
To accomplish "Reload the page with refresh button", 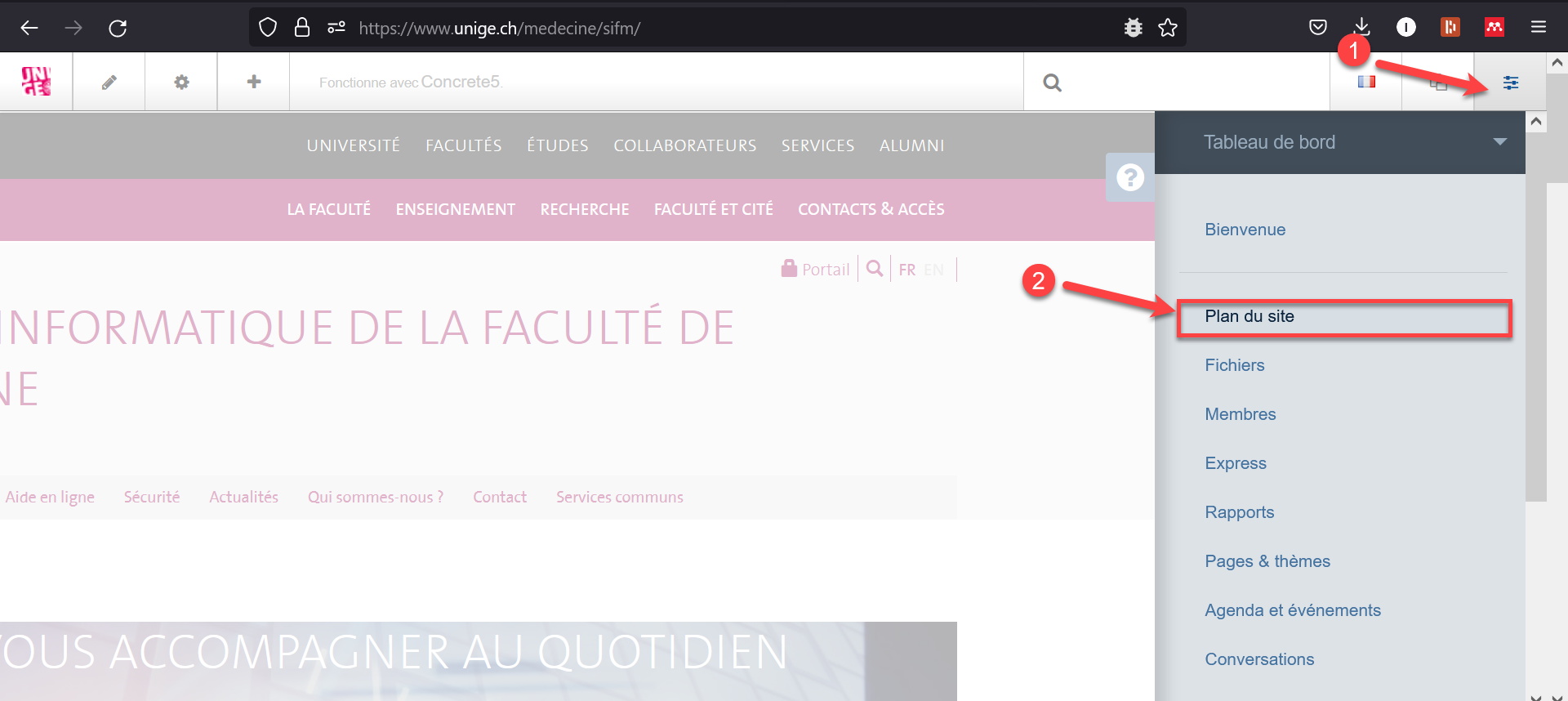I will (118, 29).
